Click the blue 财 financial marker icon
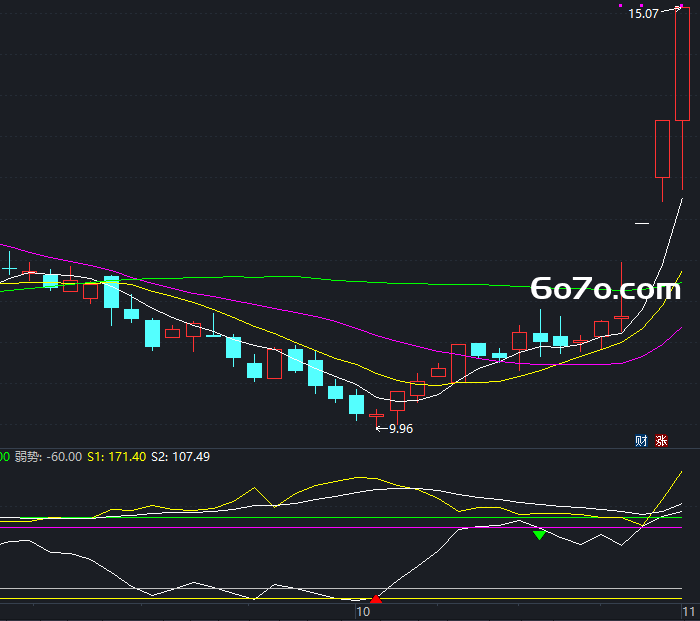Viewport: 700px width, 621px height. (641, 441)
